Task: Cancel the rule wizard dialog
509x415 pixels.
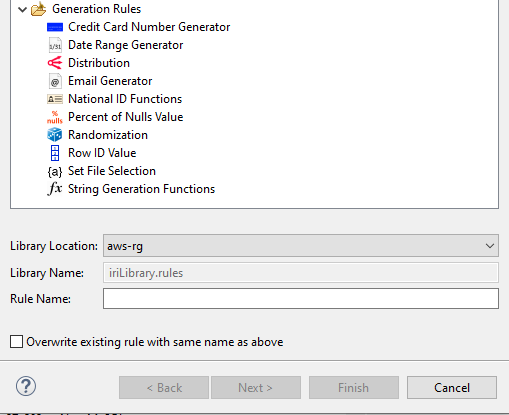Action: pos(452,388)
